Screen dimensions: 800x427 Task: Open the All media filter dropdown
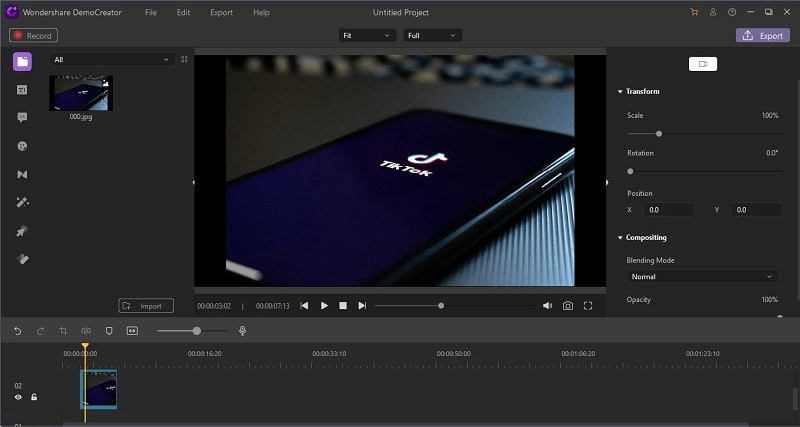click(x=112, y=59)
